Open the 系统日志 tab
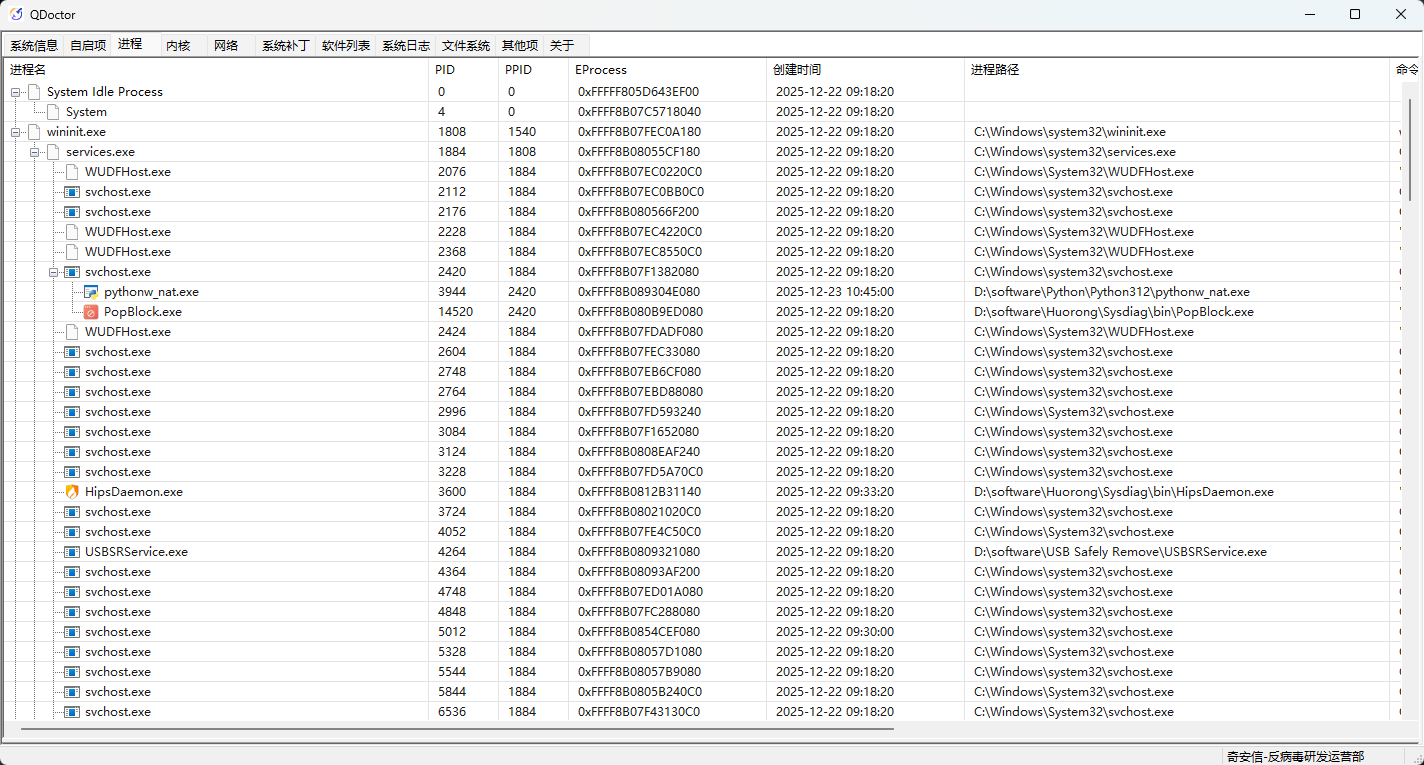 (x=406, y=46)
